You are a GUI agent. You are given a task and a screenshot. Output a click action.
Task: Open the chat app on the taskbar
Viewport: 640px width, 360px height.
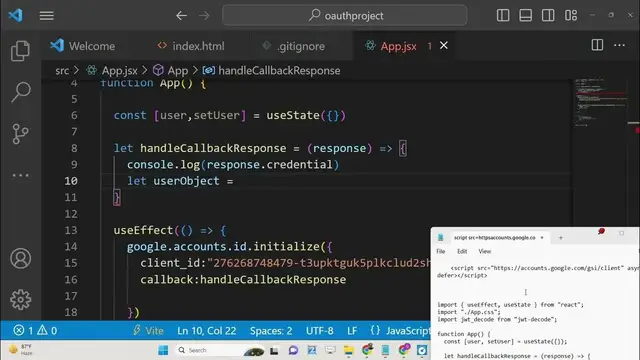(x=293, y=350)
